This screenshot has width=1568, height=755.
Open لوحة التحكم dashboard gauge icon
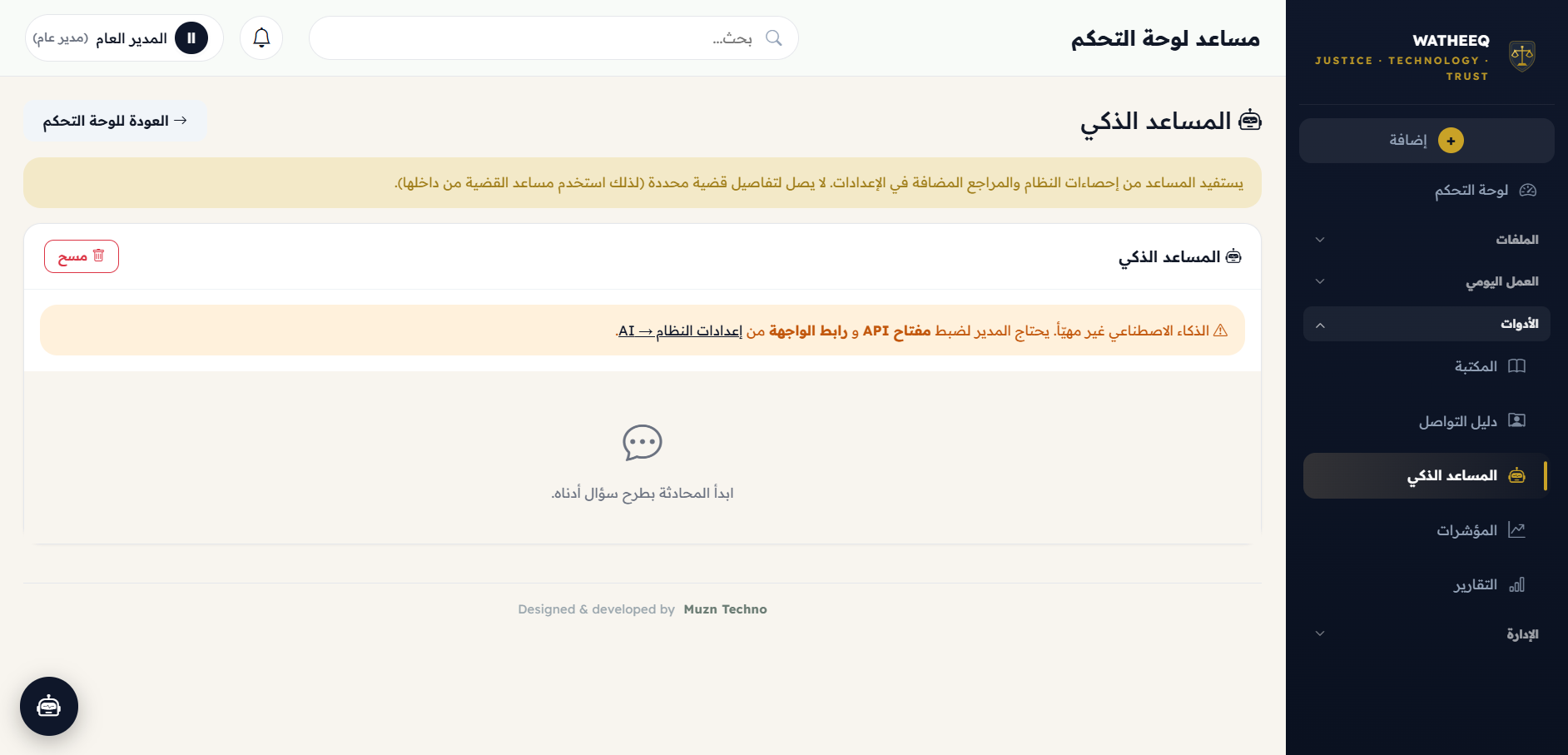[1527, 190]
